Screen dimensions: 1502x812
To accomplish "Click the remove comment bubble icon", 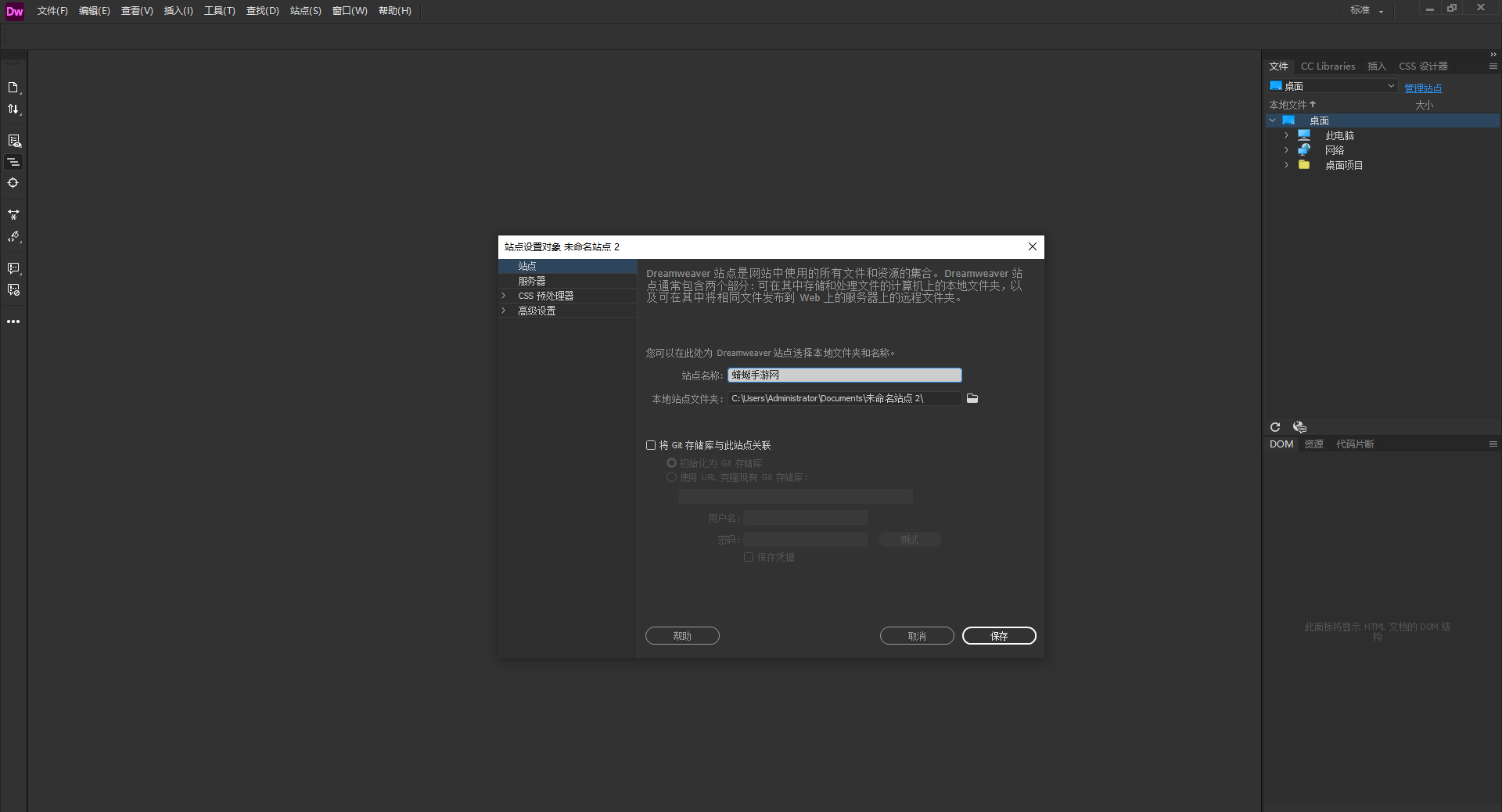I will (13, 290).
